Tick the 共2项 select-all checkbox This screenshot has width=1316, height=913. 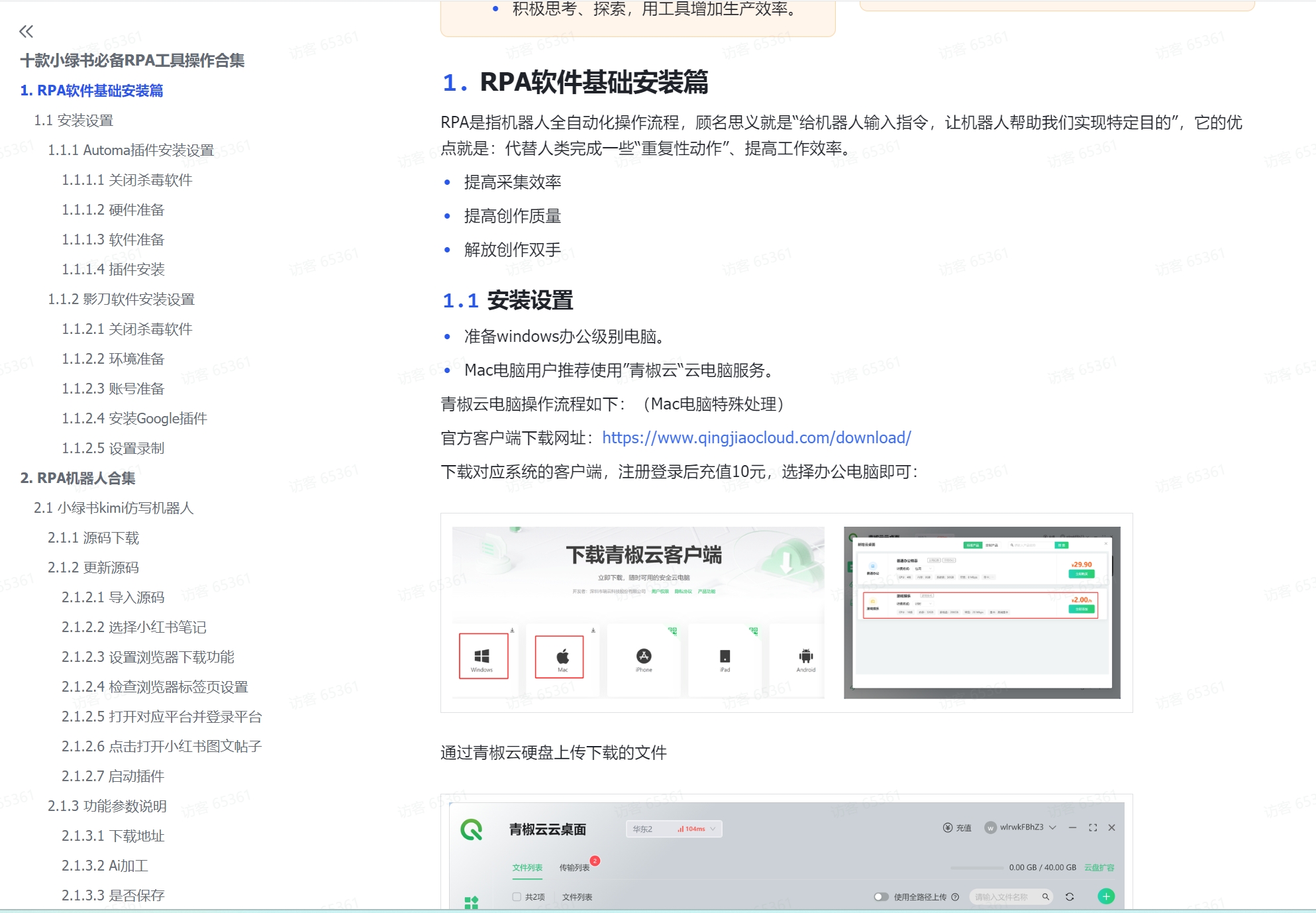click(x=517, y=897)
